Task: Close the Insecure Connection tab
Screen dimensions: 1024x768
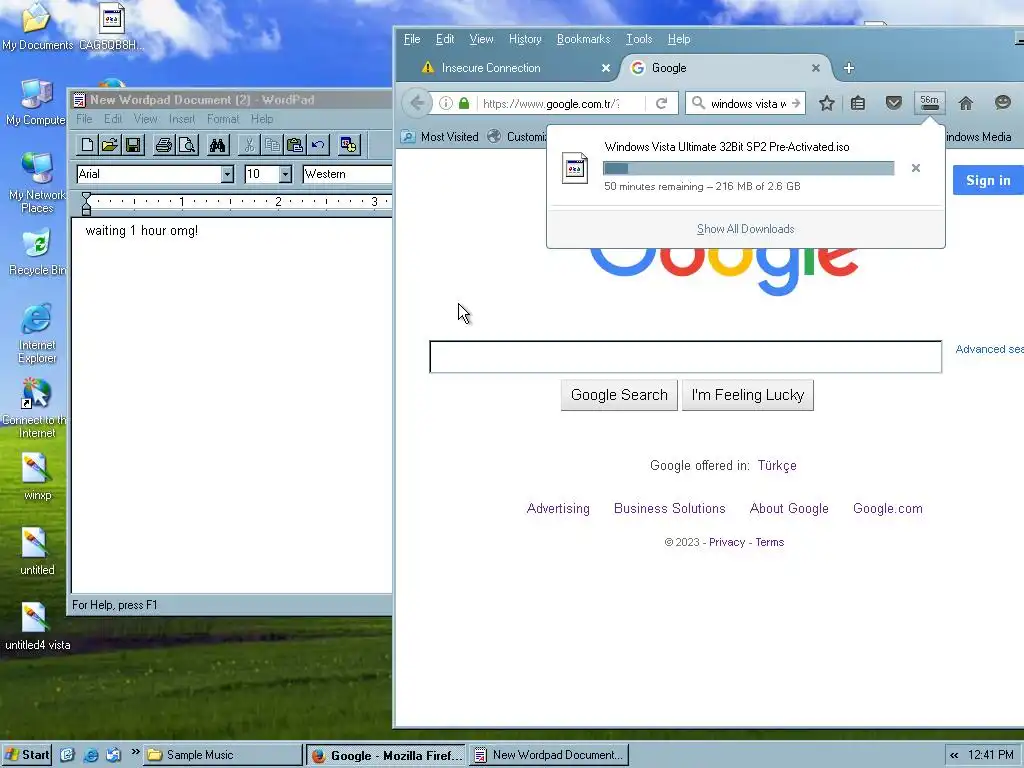Action: click(605, 68)
